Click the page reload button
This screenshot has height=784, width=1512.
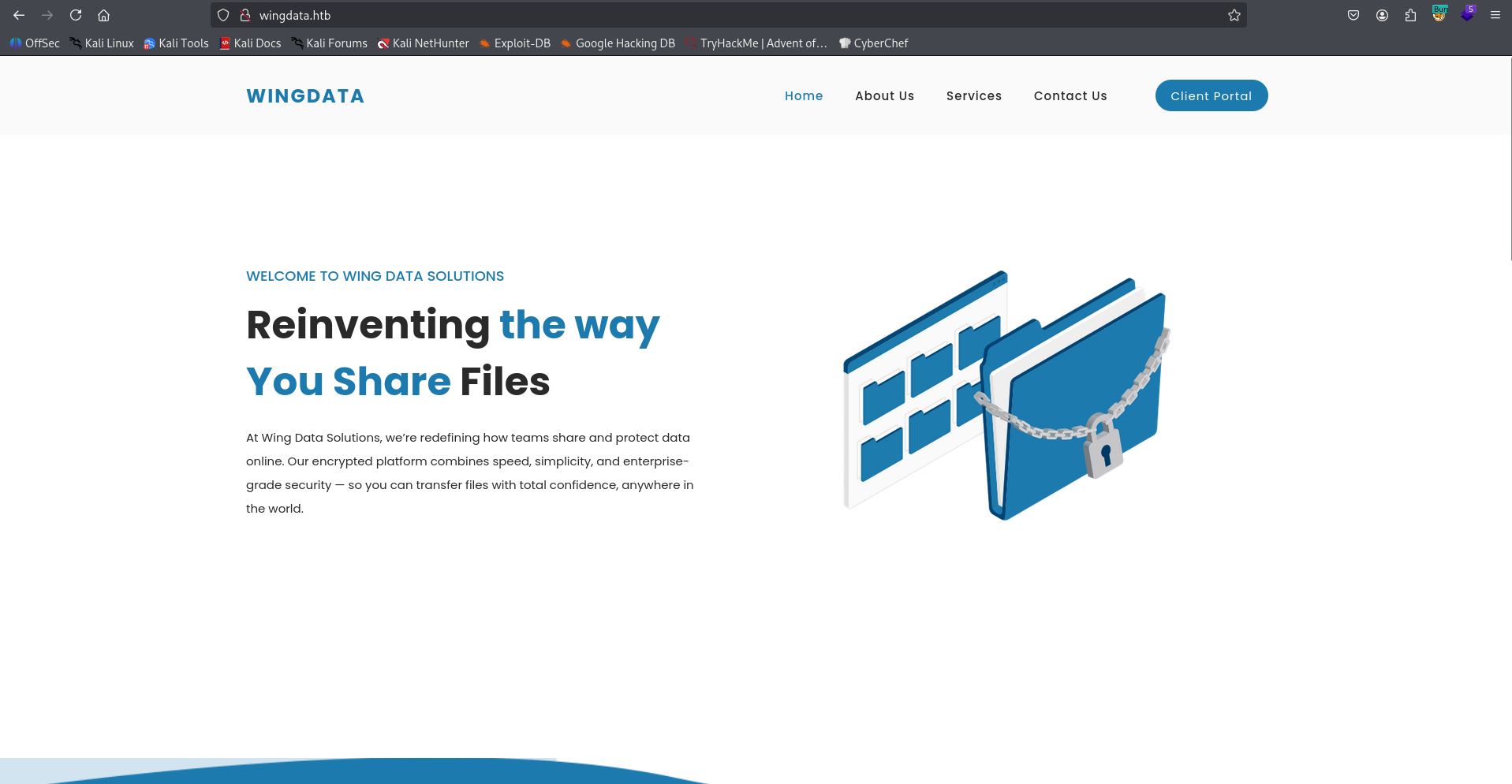pyautogui.click(x=76, y=14)
